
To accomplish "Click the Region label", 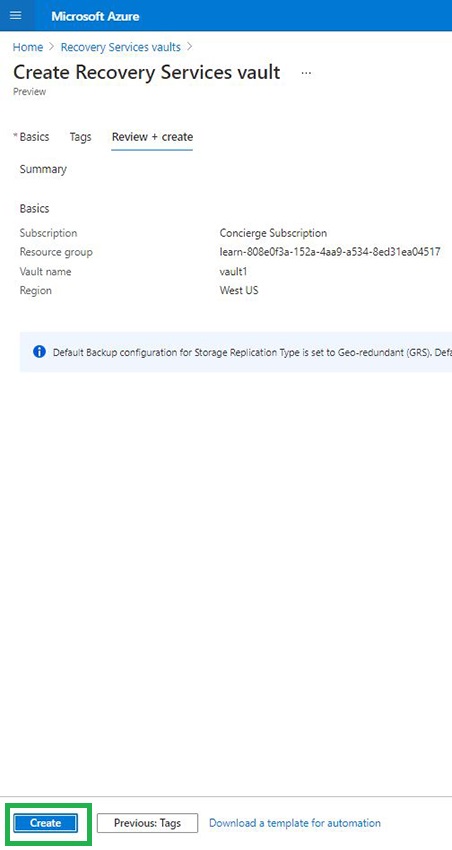I will (x=36, y=291).
